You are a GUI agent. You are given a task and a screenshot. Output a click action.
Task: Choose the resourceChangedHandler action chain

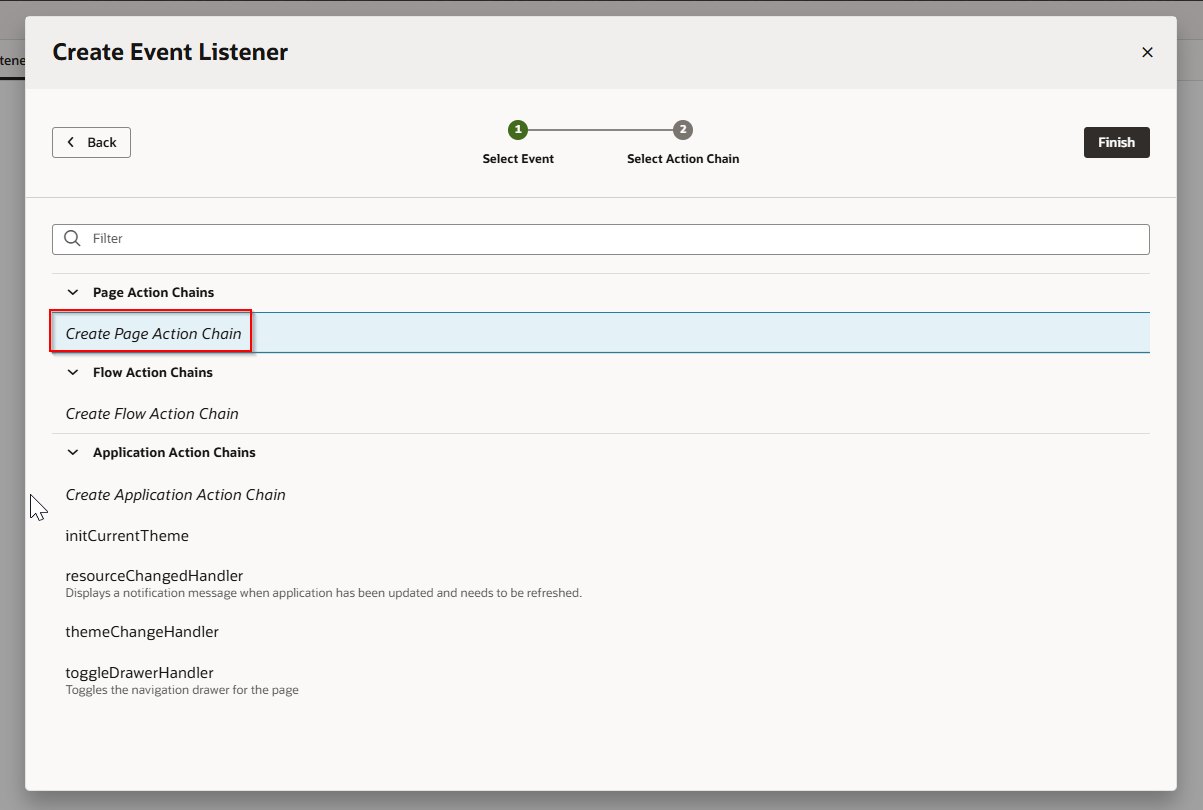pos(154,576)
